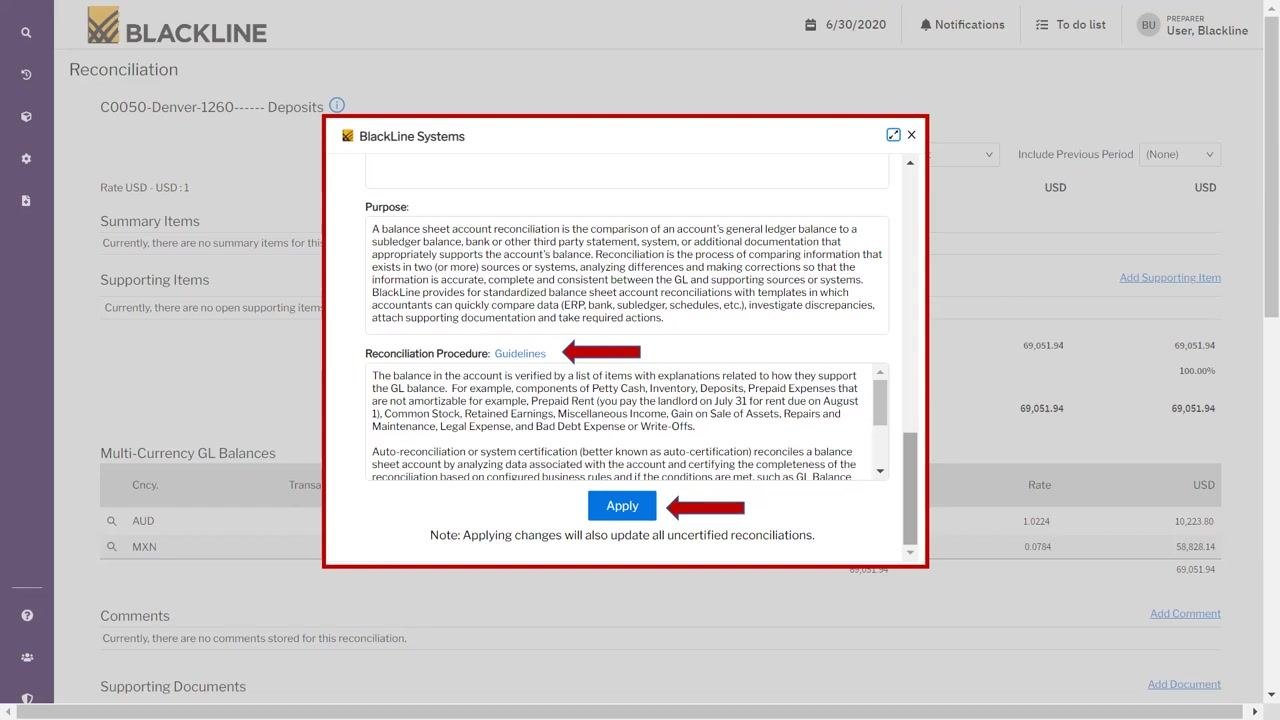
Task: Open the To do list
Action: (1070, 25)
